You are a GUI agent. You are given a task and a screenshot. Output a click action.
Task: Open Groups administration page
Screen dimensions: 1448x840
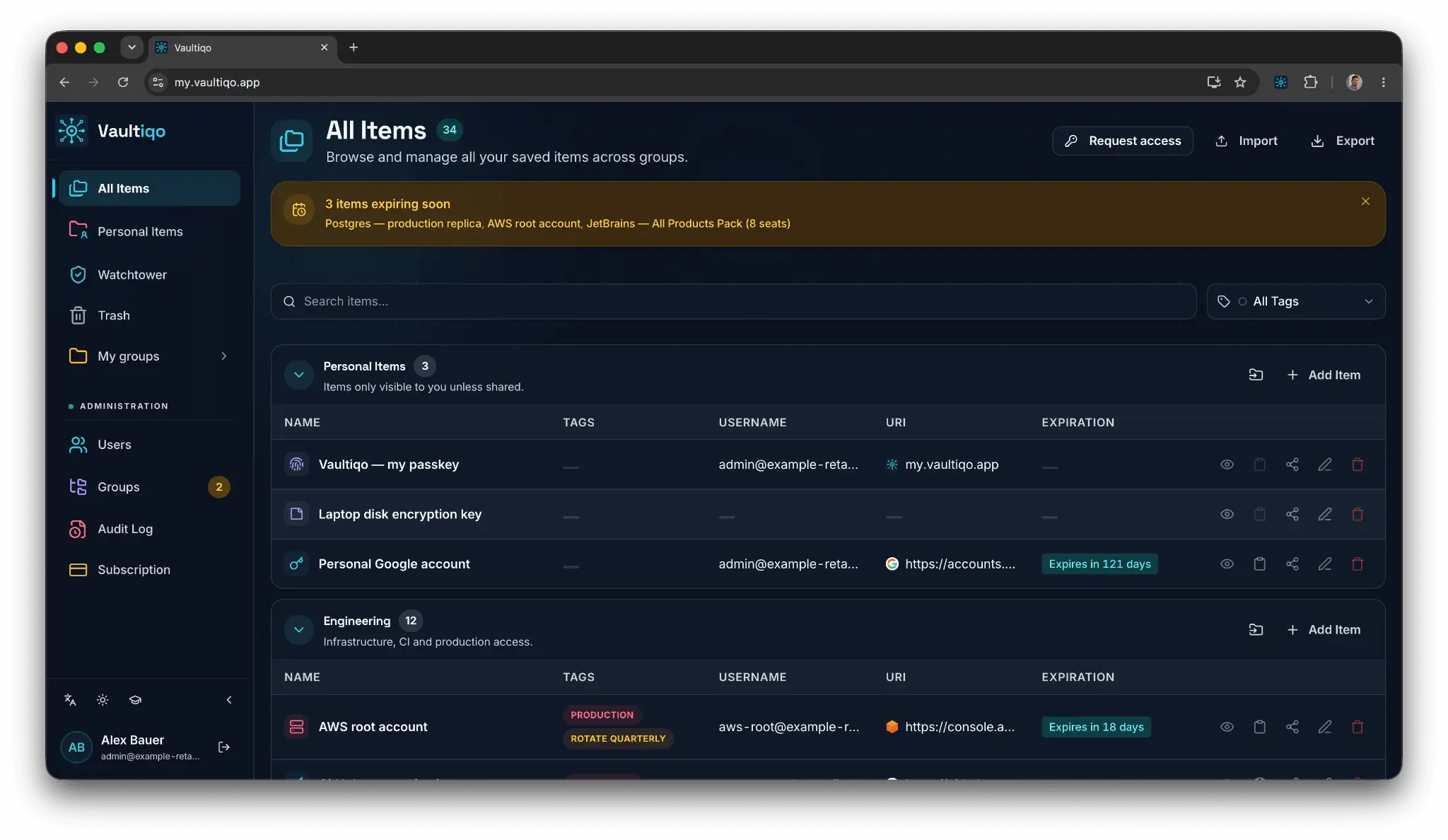pyautogui.click(x=149, y=487)
